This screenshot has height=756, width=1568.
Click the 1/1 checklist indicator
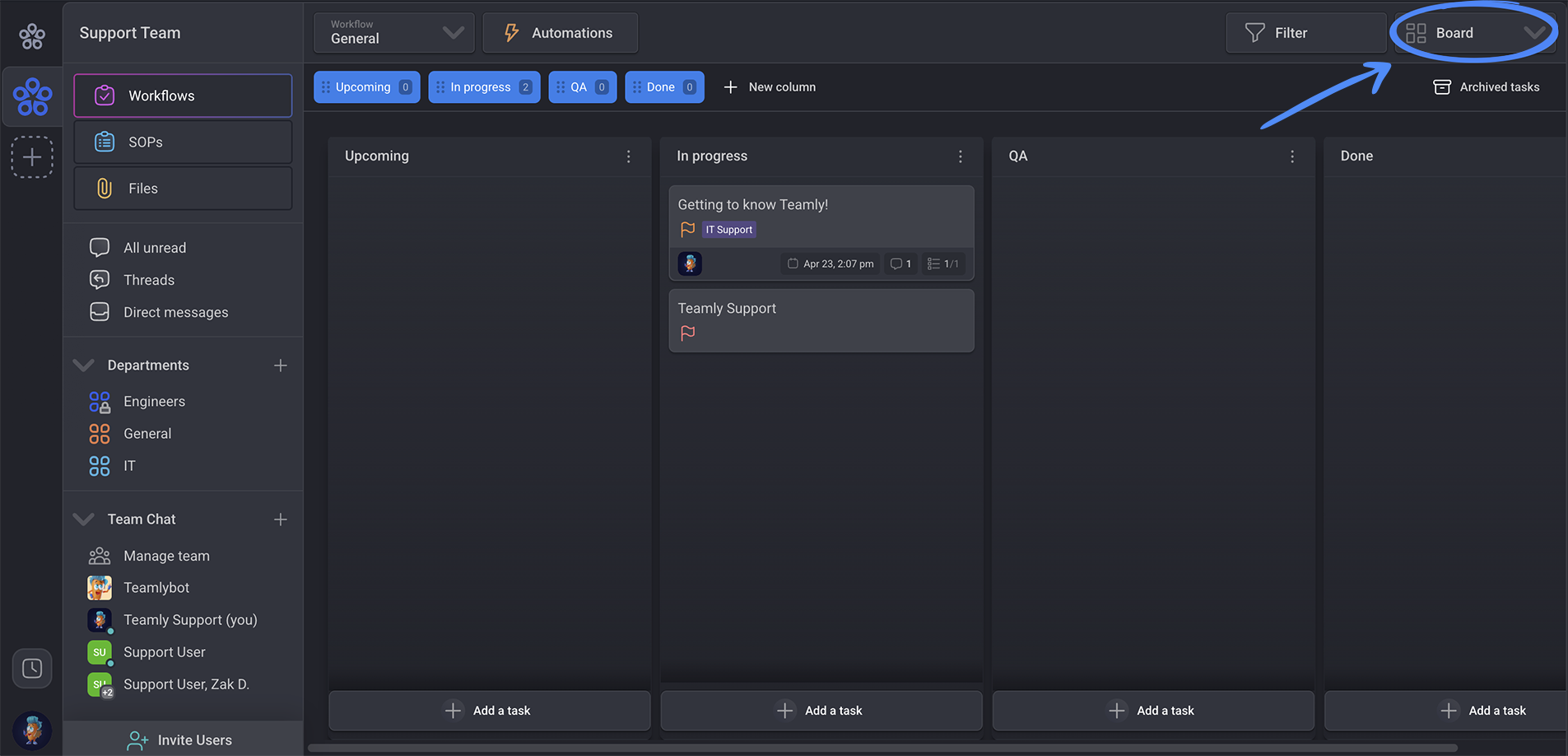[x=943, y=264]
